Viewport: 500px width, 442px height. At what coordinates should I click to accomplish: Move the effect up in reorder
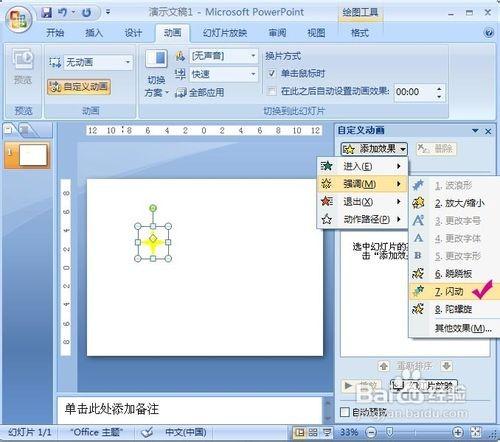pos(384,366)
